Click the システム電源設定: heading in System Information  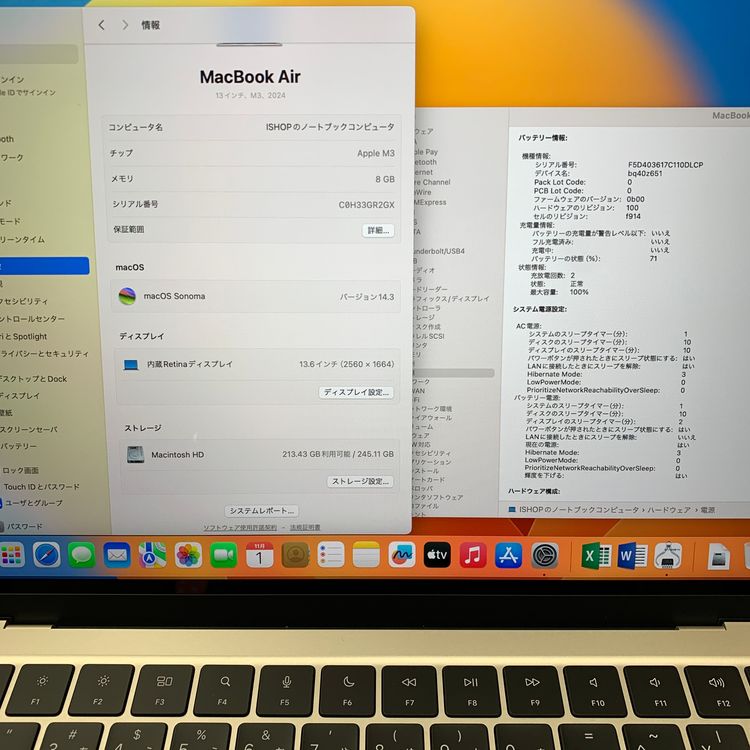pyautogui.click(x=540, y=309)
